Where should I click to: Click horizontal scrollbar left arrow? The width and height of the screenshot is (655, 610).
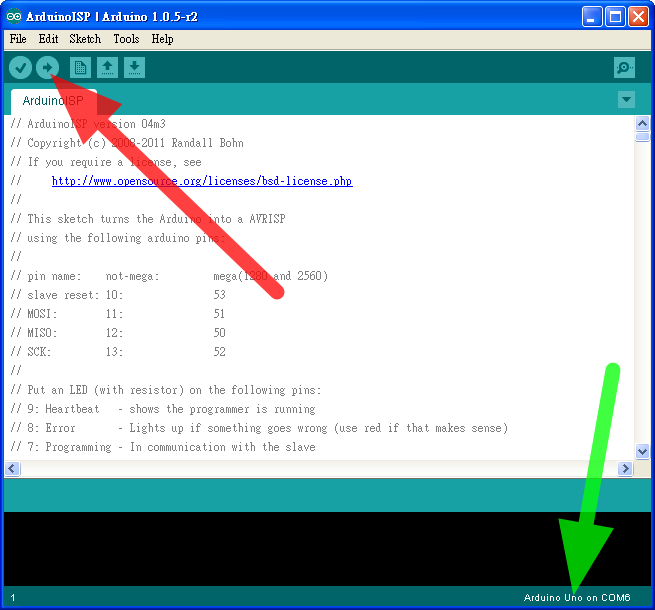(12, 469)
